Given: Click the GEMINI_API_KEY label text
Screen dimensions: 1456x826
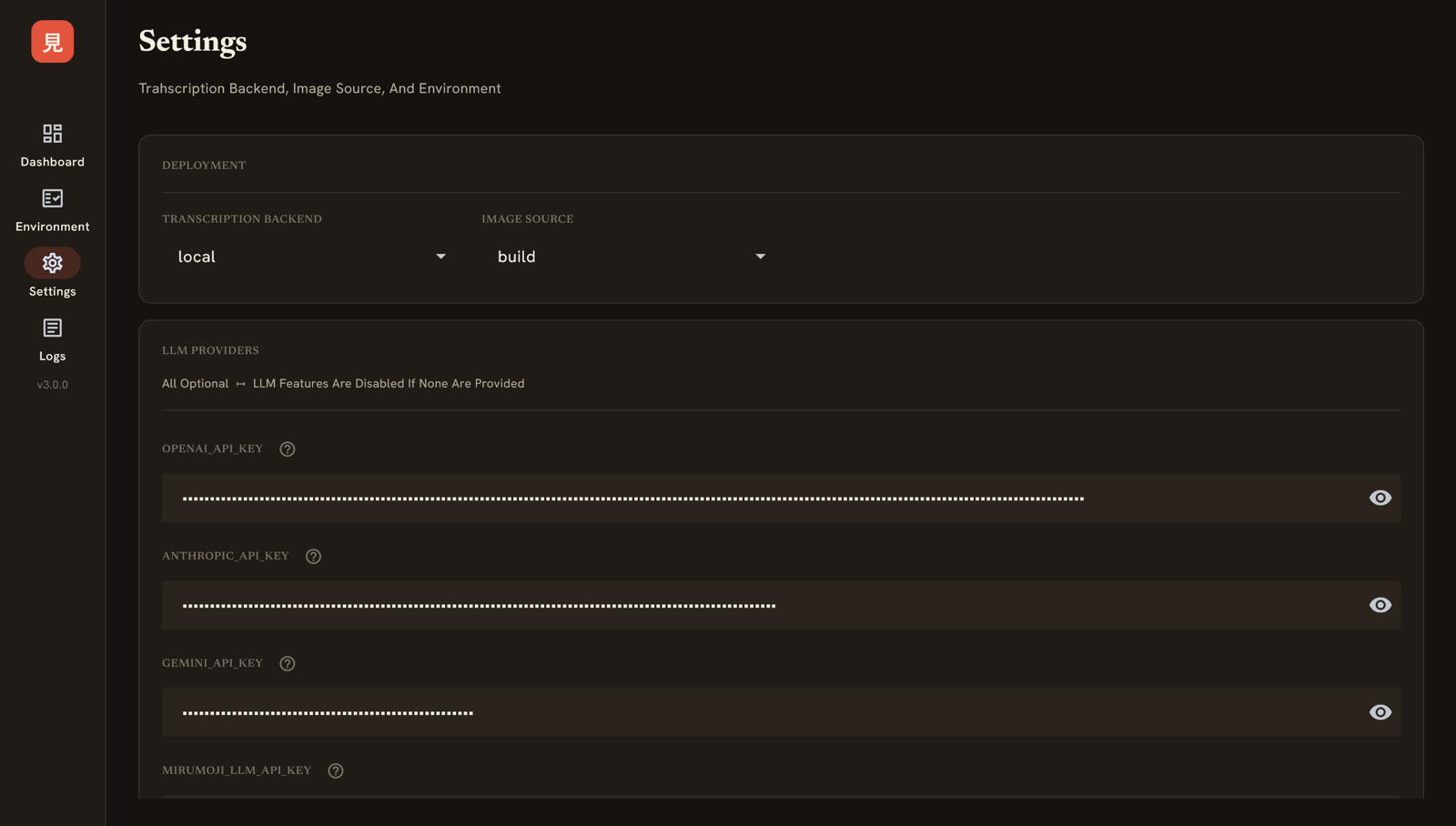Looking at the screenshot, I should click(212, 664).
